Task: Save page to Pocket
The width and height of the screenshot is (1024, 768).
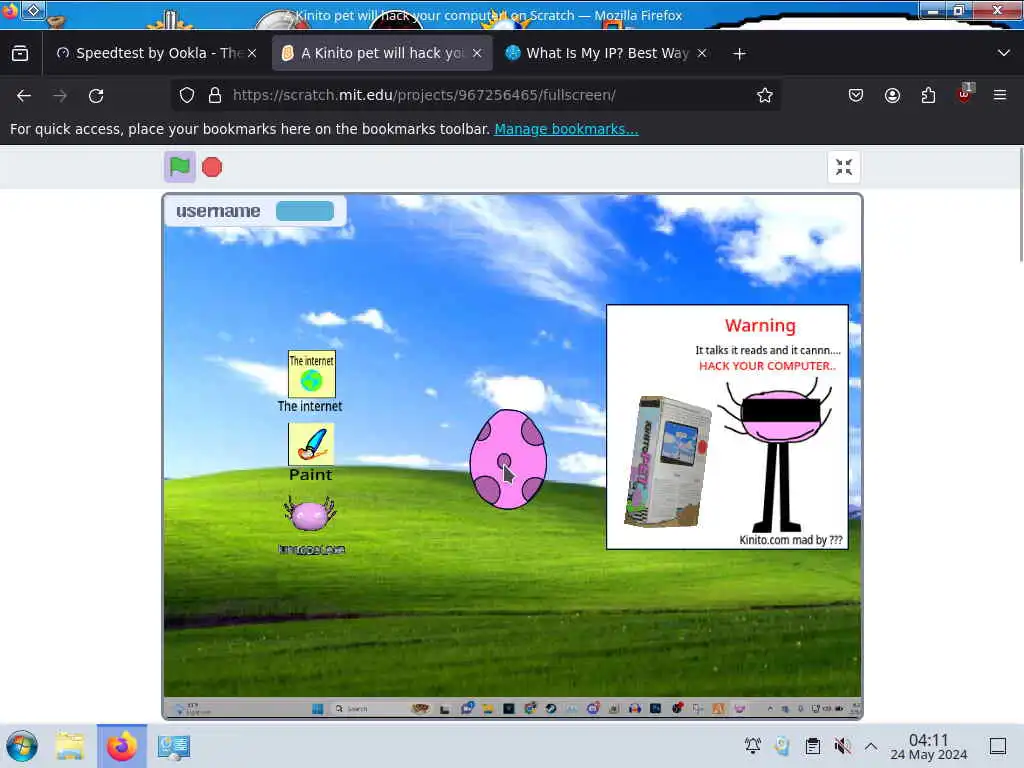Action: pos(856,96)
